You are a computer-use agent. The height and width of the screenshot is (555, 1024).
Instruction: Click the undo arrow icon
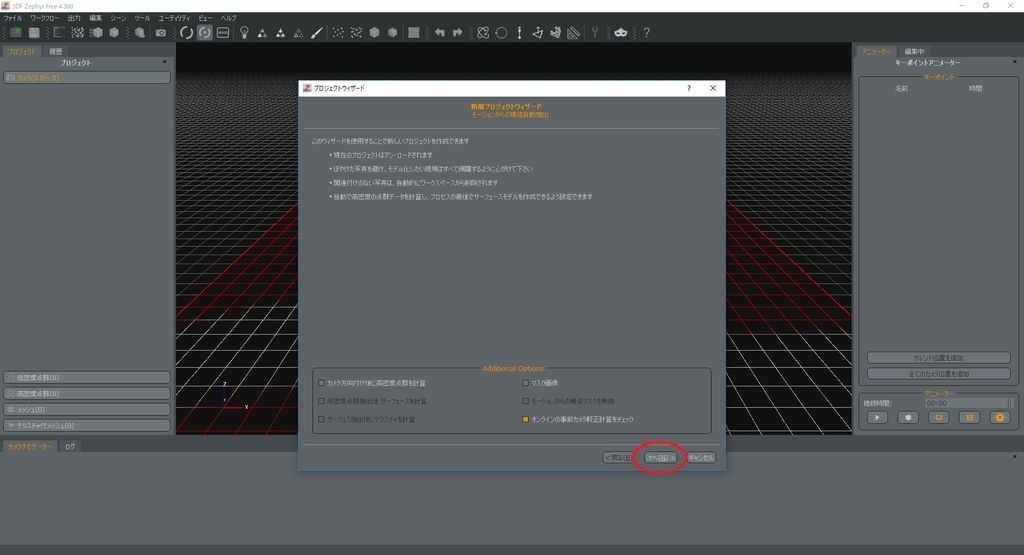tap(440, 33)
